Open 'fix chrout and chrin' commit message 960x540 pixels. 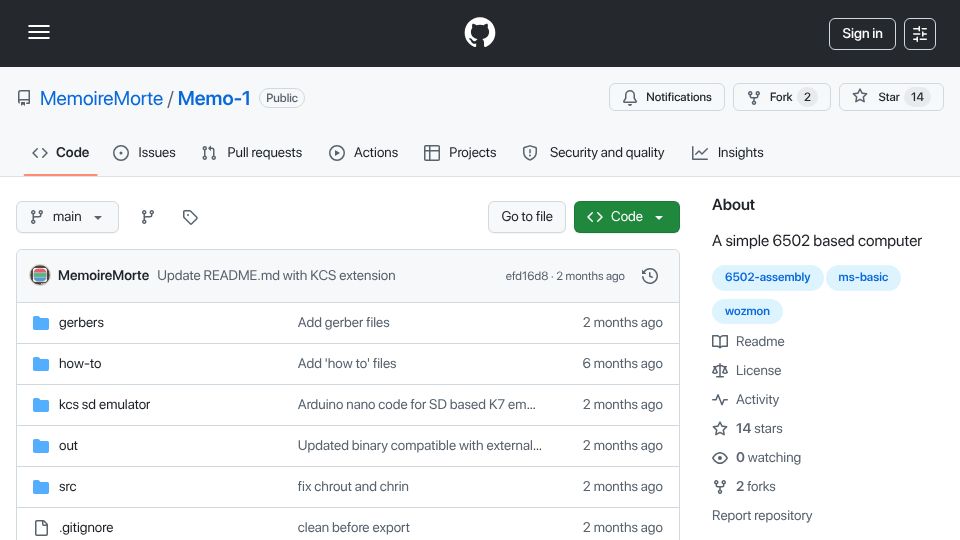coord(353,487)
